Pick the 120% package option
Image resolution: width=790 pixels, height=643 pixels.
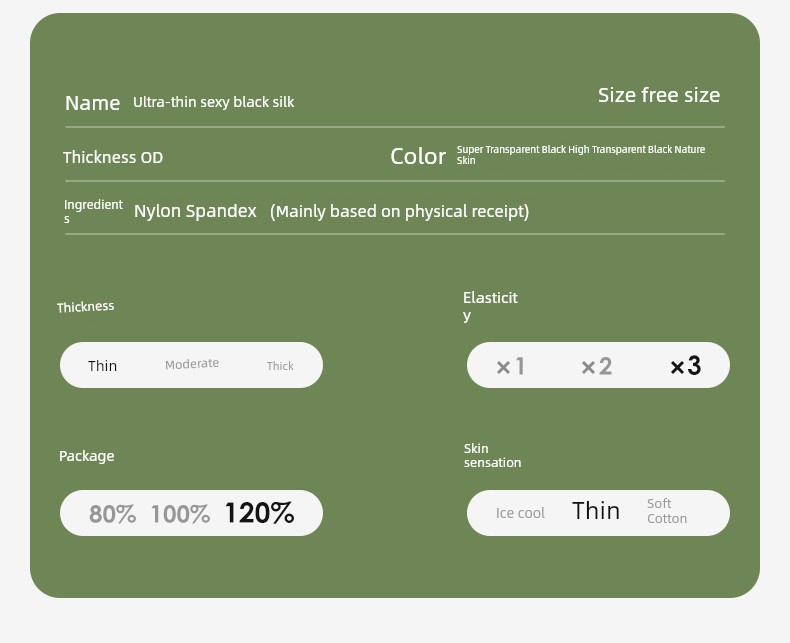259,513
